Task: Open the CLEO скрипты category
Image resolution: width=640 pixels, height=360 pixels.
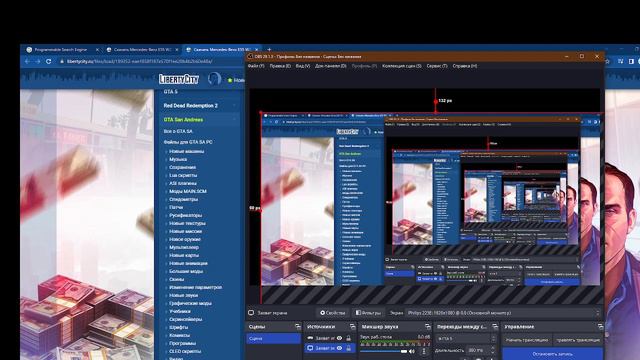Action: (x=185, y=351)
